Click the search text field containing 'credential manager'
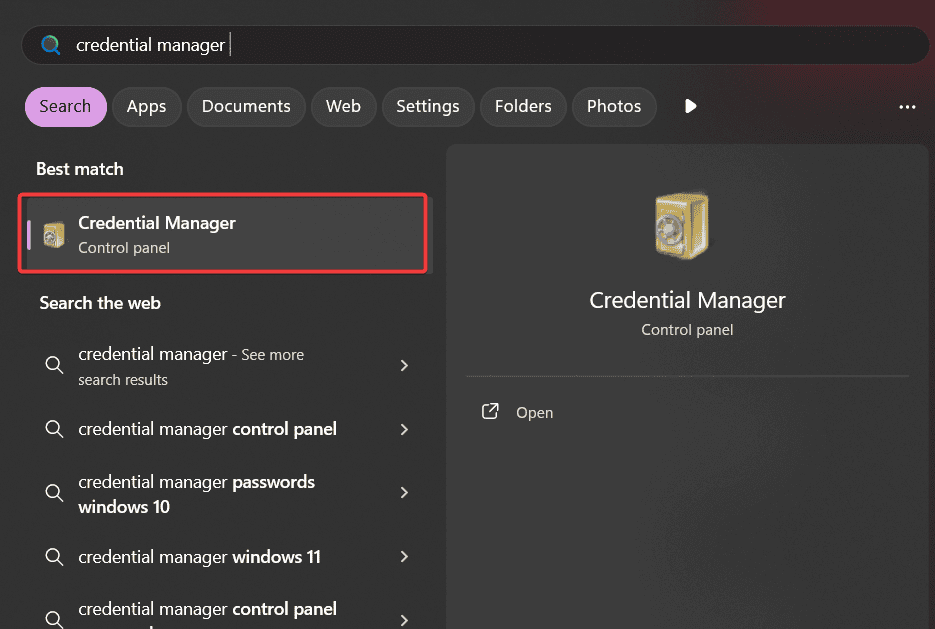Screen dimensions: 935x629 tap(477, 45)
